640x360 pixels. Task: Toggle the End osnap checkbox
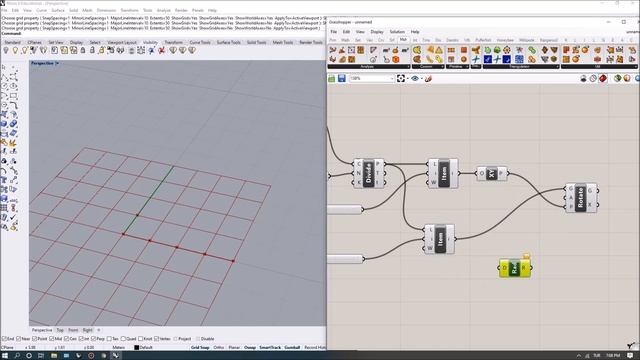[4, 339]
